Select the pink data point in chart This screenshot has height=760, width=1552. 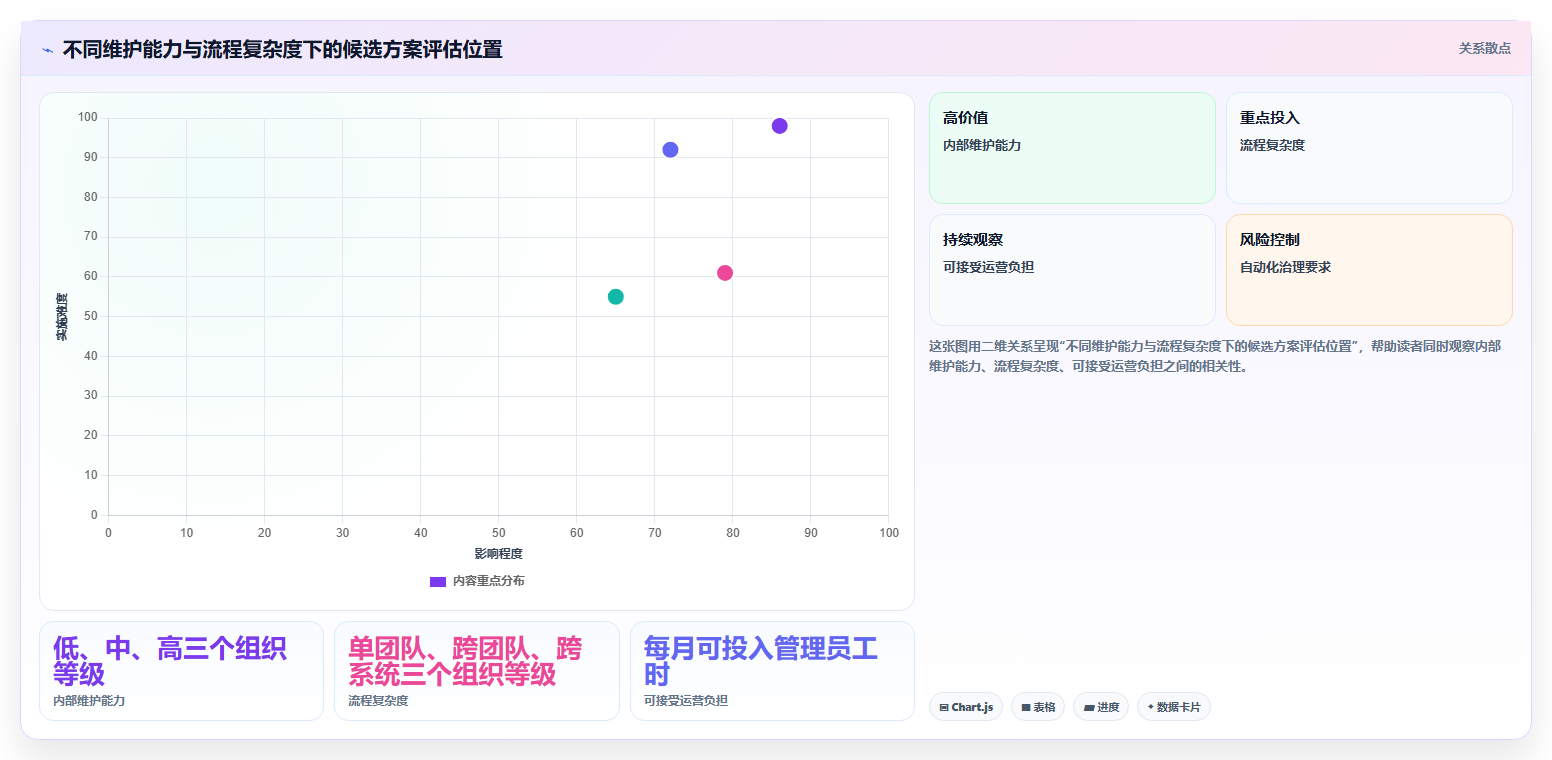point(725,273)
